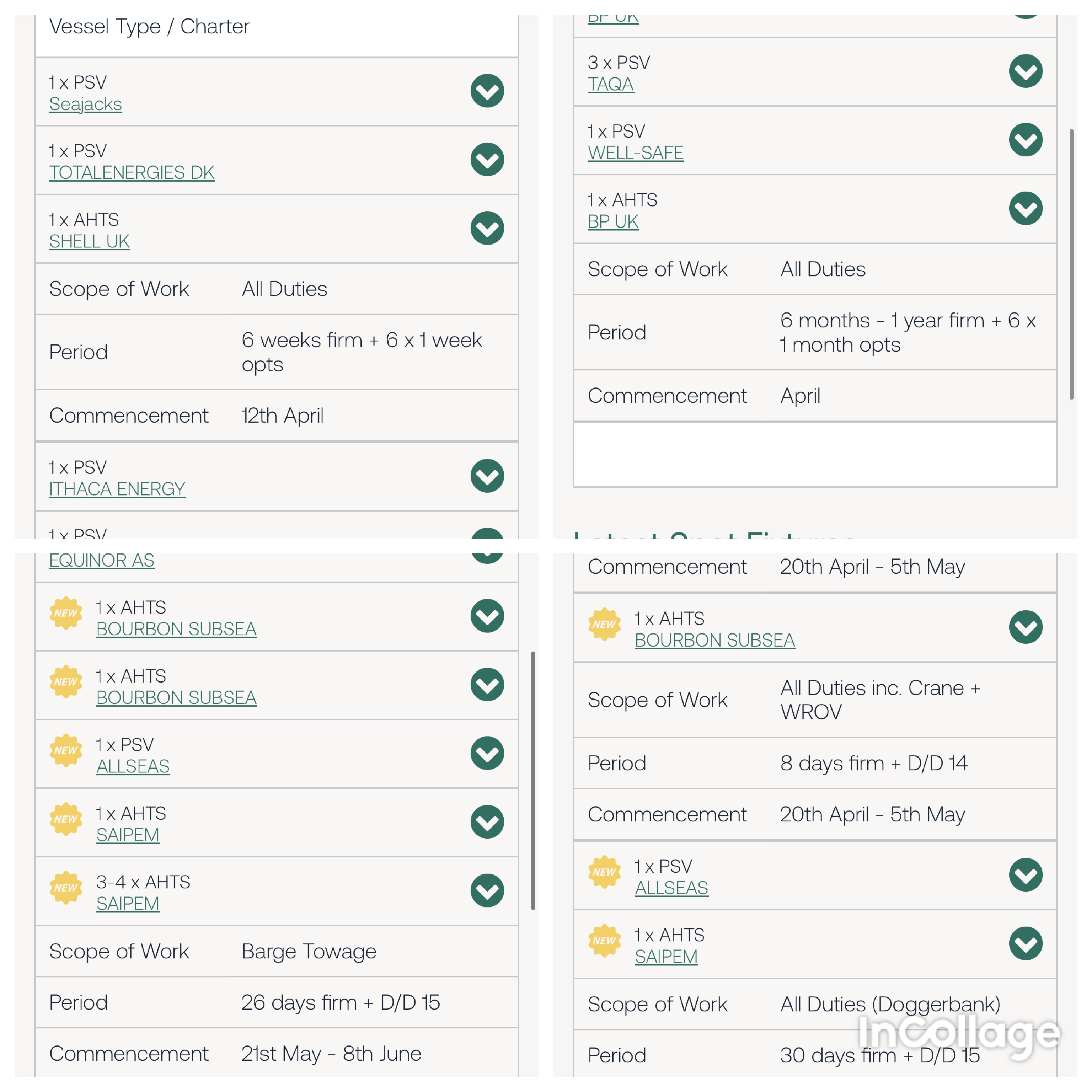This screenshot has height=1092, width=1092.
Task: Collapse chevron of SAIPEM row above Doggerbank scope
Action: pyautogui.click(x=1026, y=943)
